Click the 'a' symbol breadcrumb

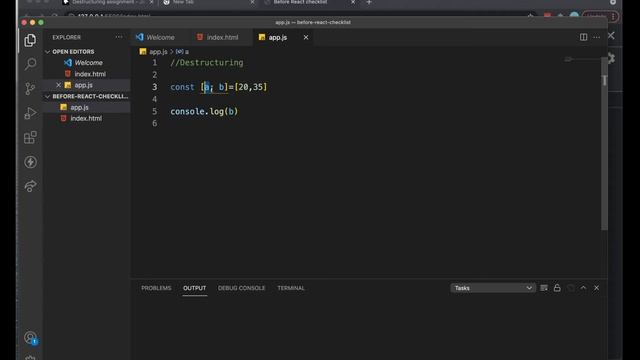coord(182,52)
